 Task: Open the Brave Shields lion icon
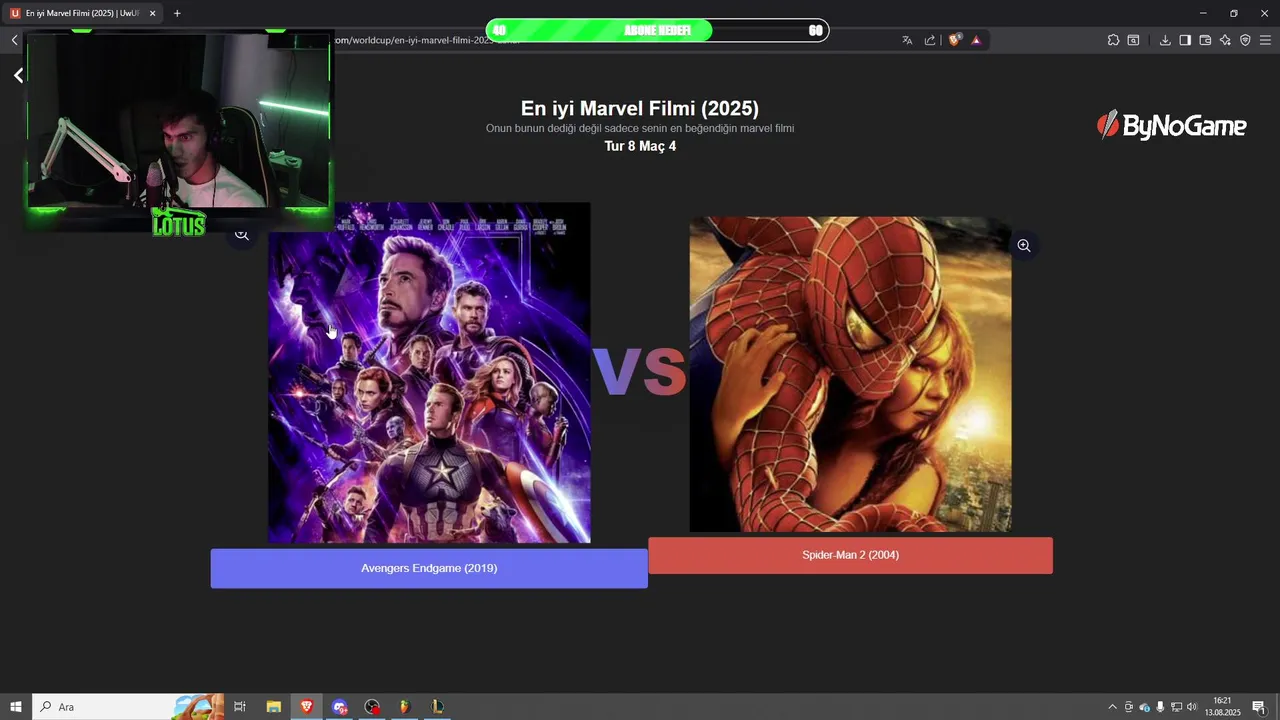(955, 40)
